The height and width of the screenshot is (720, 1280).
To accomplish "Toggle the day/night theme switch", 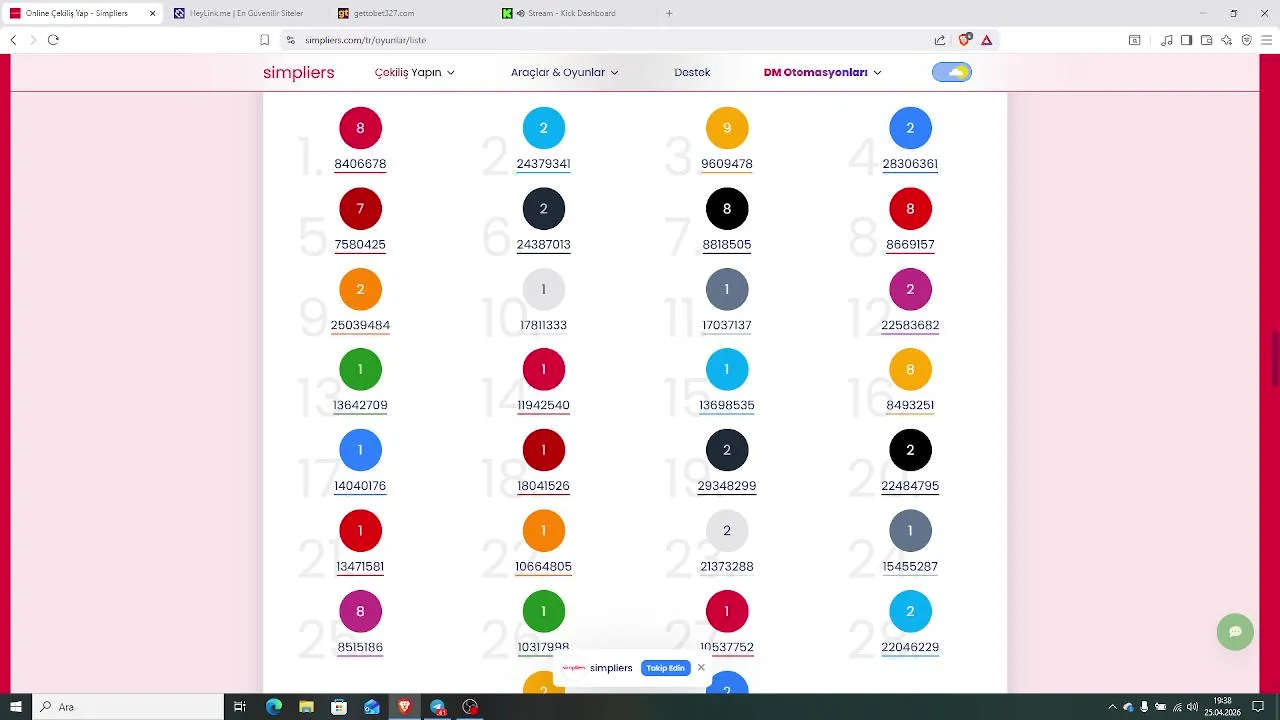I will pyautogui.click(x=951, y=72).
